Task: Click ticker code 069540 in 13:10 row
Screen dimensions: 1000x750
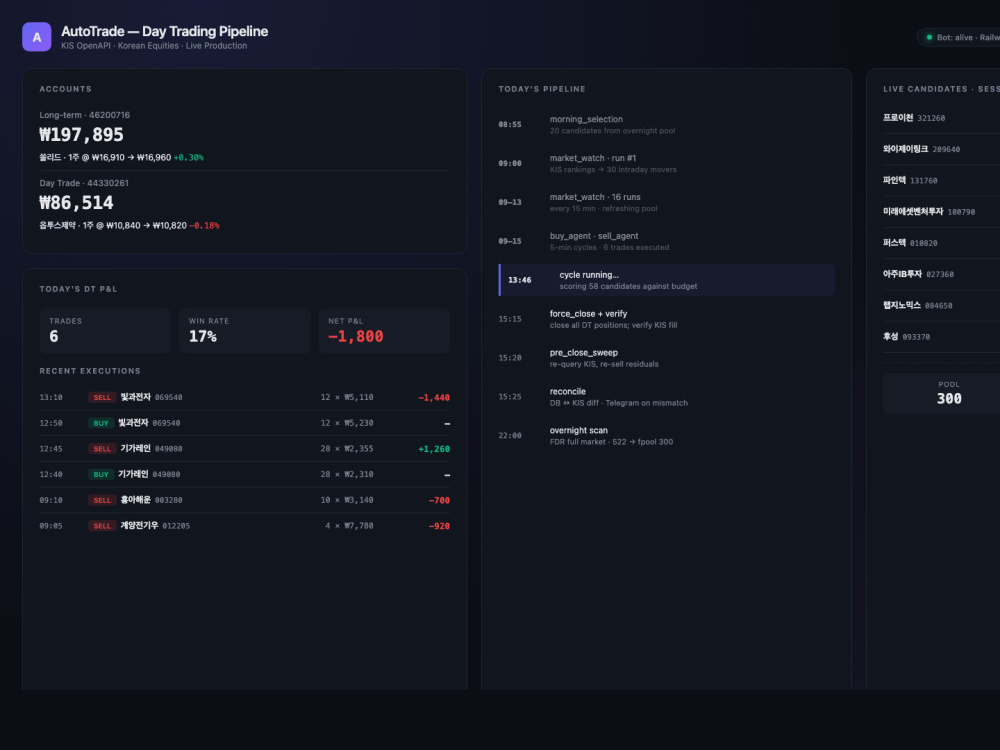Action: 168,397
